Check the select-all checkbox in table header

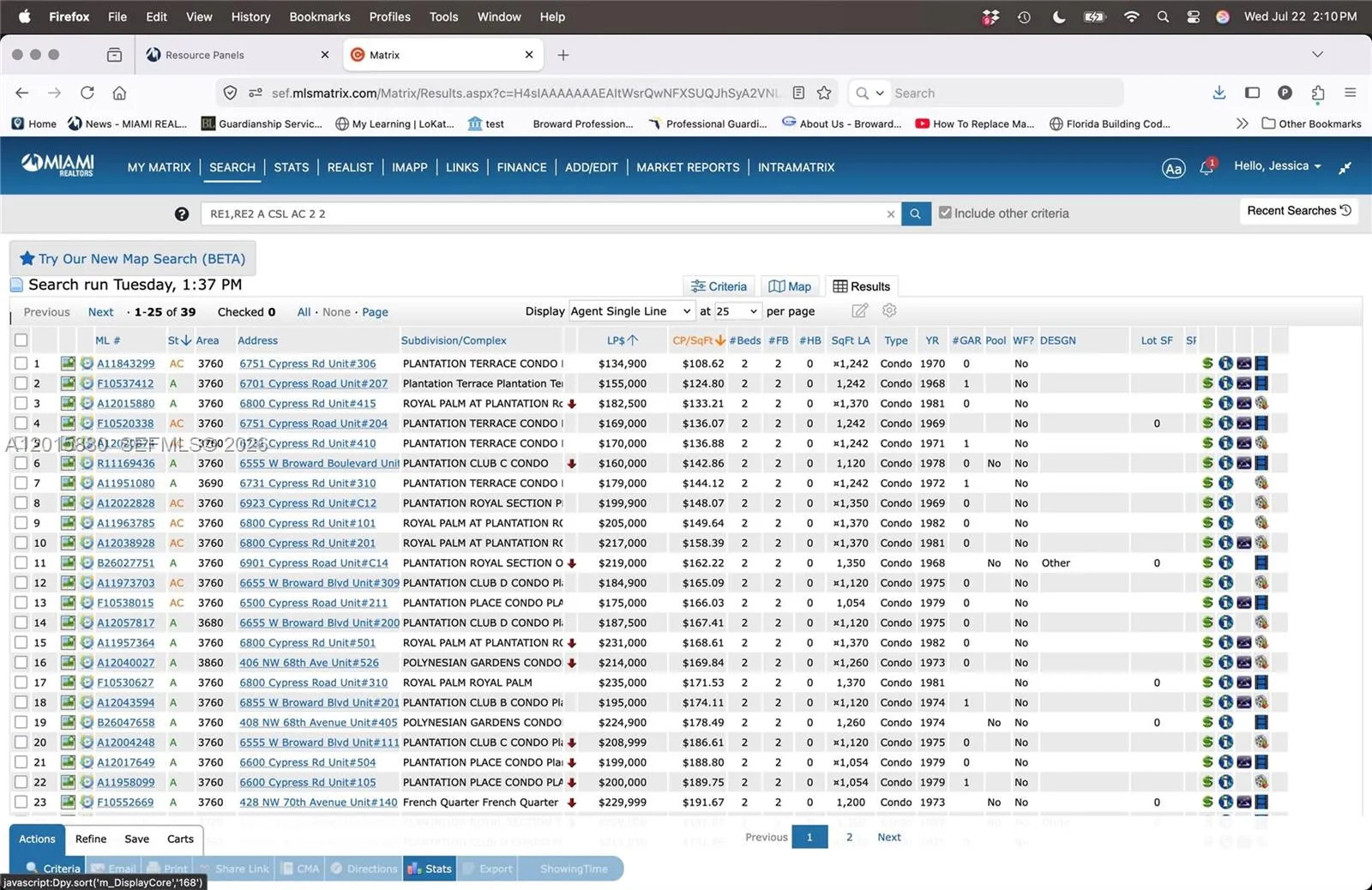click(21, 340)
